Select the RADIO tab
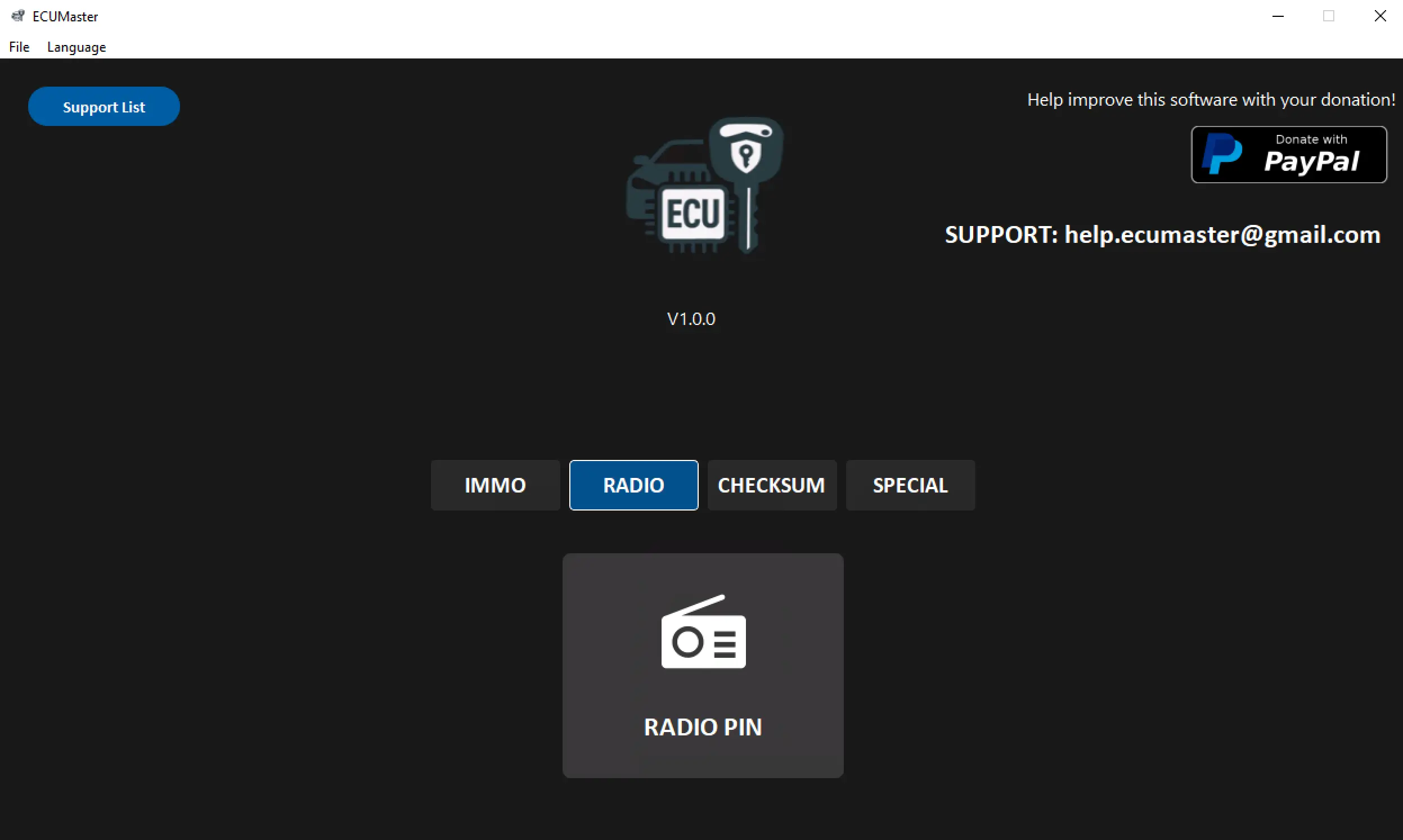Screen dimensions: 1403x840 pyautogui.click(x=633, y=485)
